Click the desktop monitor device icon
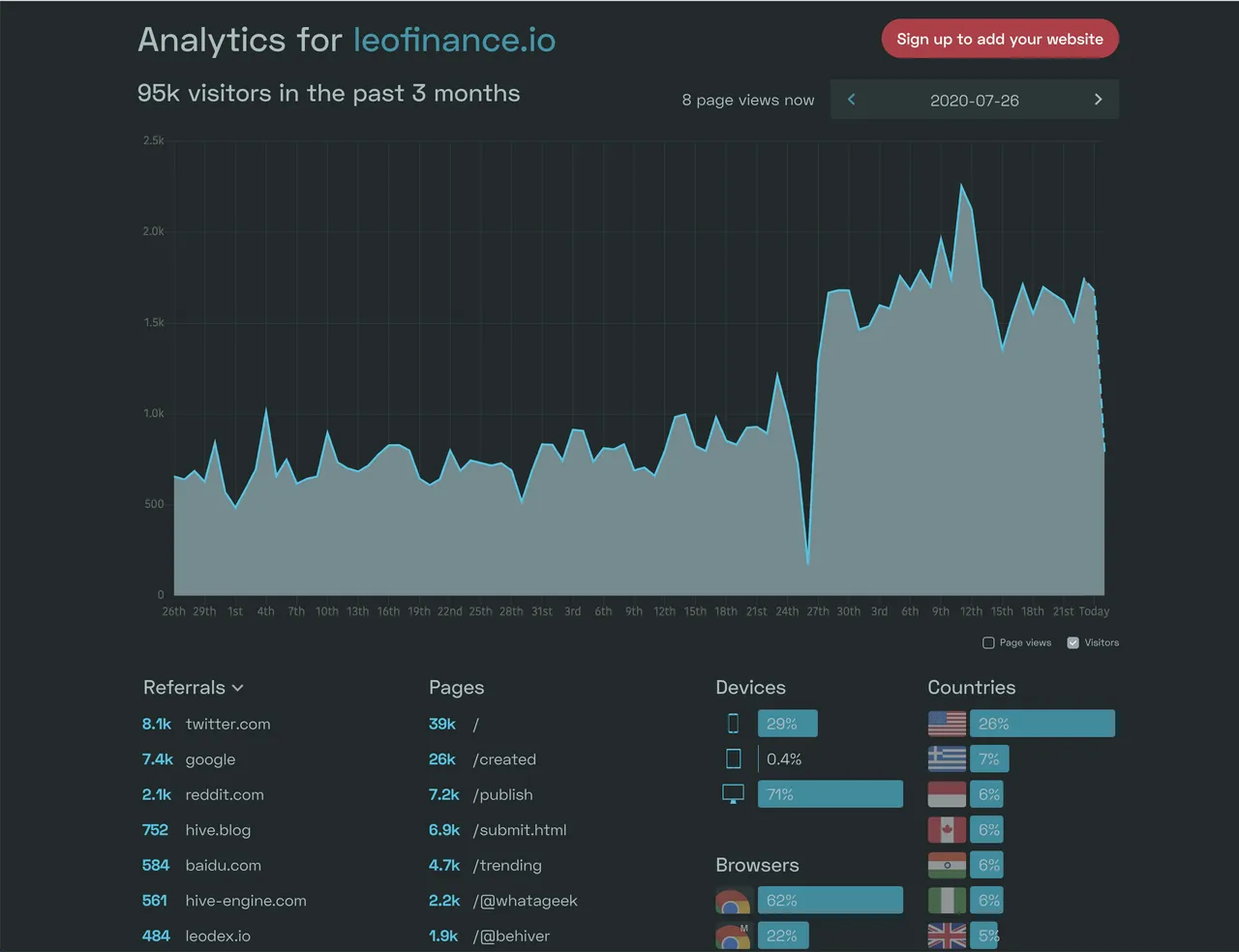1239x952 pixels. pyautogui.click(x=733, y=794)
